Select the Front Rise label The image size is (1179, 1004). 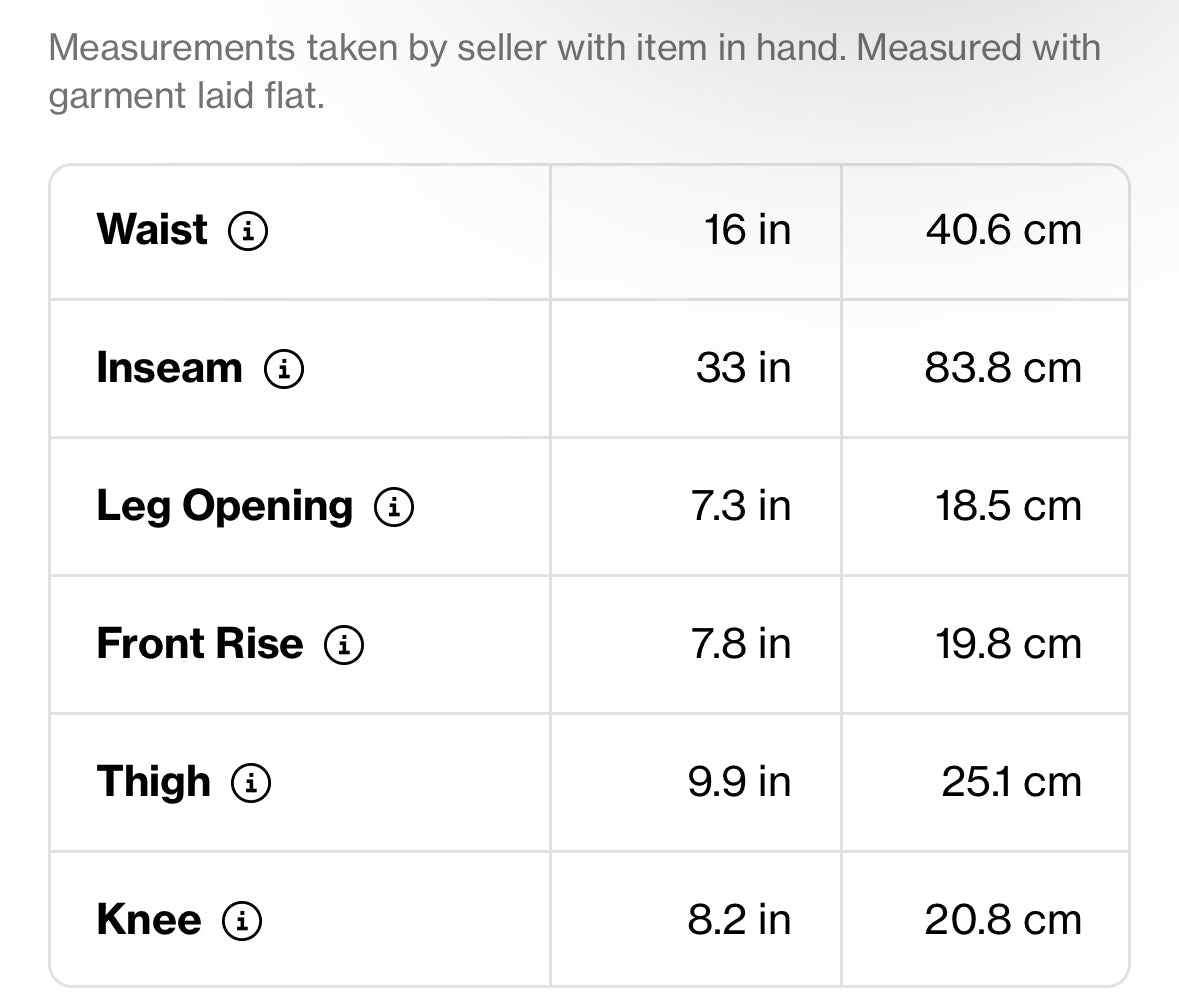point(200,644)
